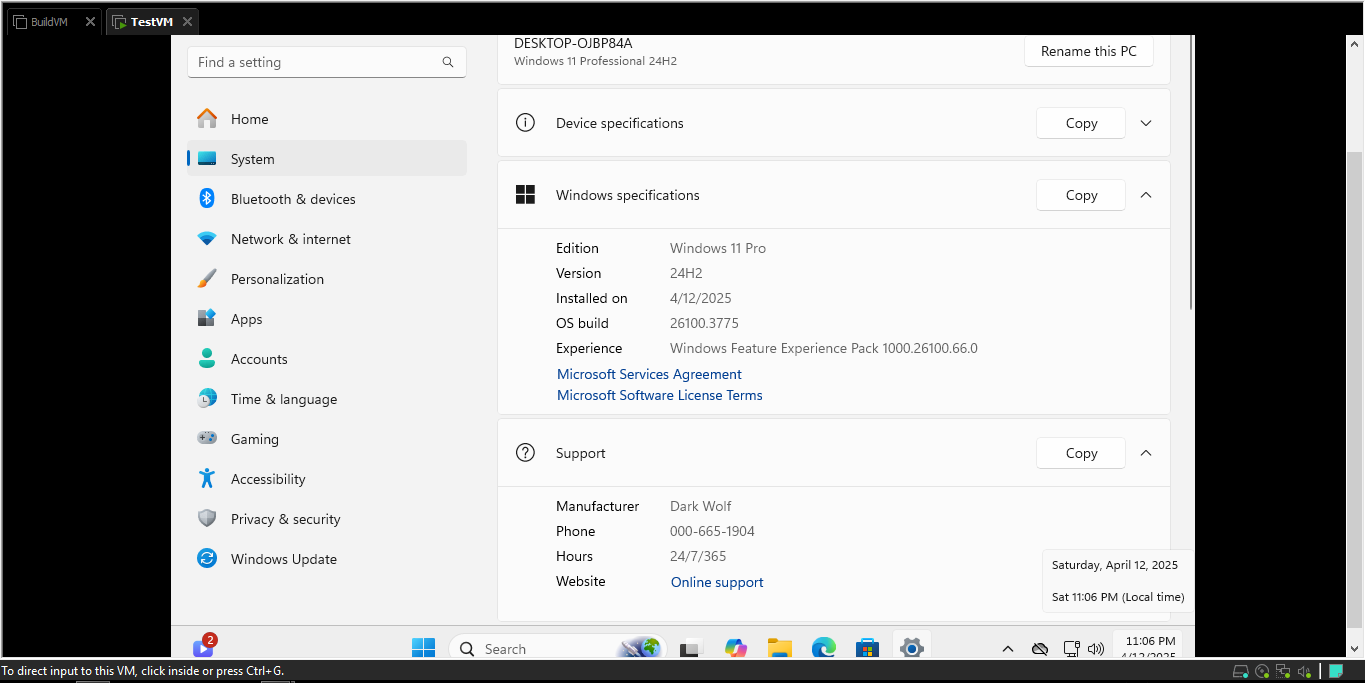
Task: Click the Version value 24H2
Action: click(x=686, y=273)
